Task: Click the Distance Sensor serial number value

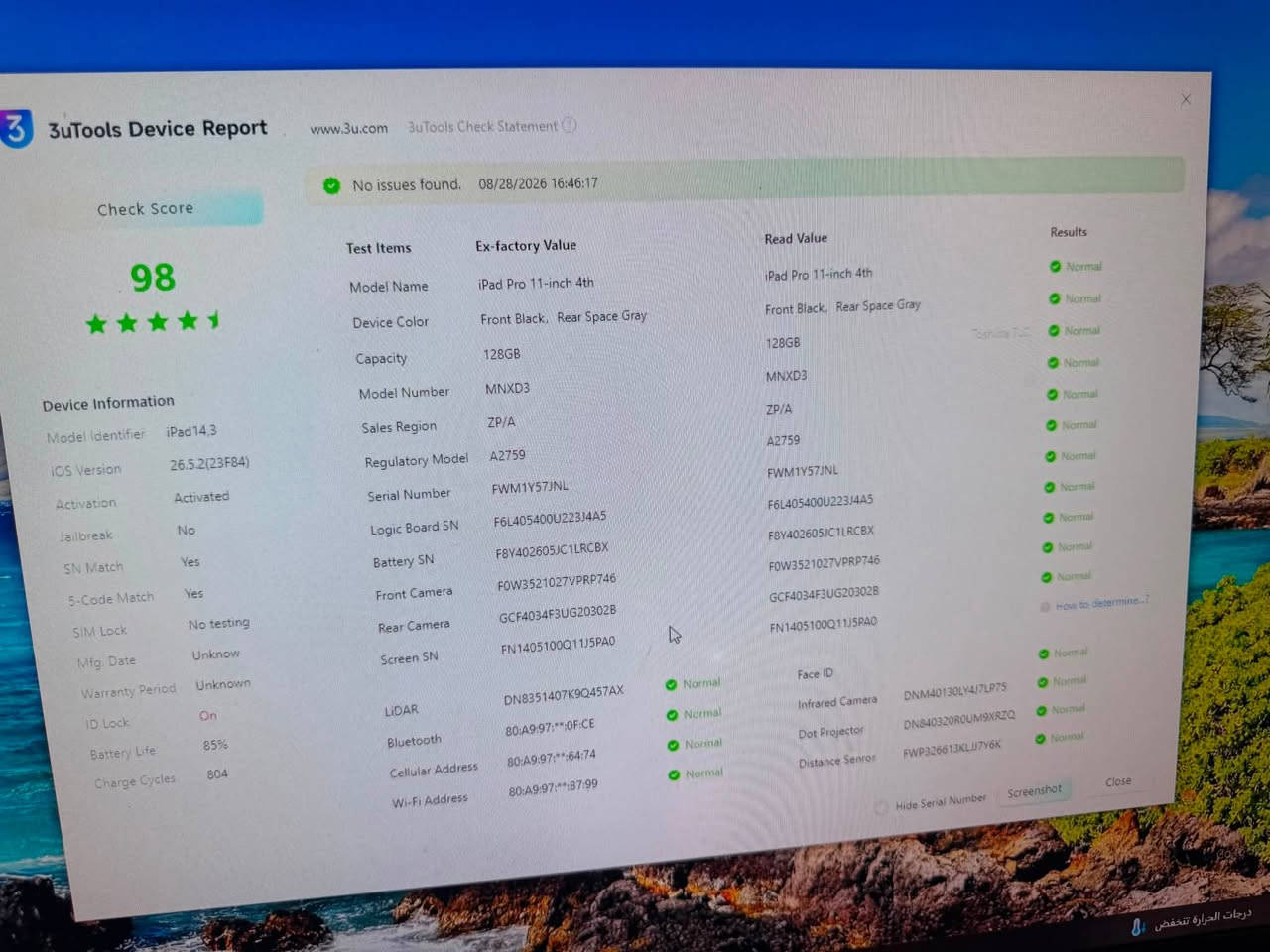Action: point(952,749)
